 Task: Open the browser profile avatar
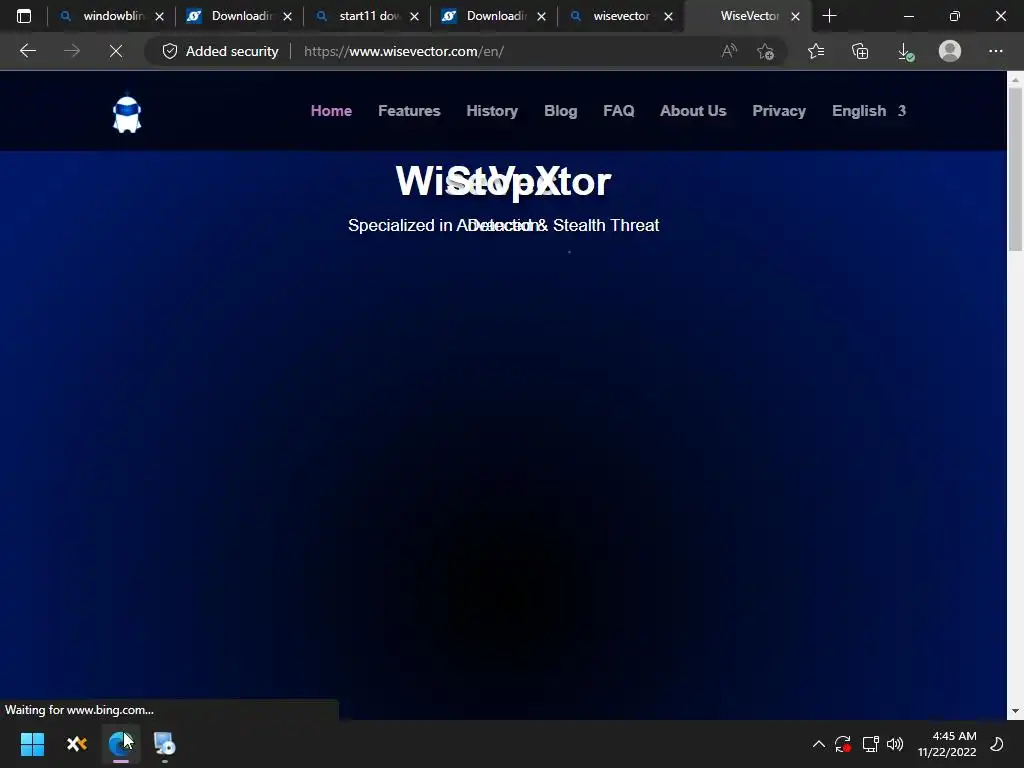(950, 51)
